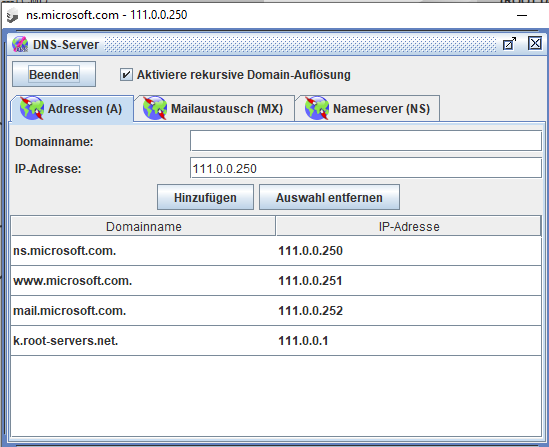Toggle Aktiviere rekursive Domain-Auflösung checkbox
This screenshot has height=447, width=549.
pyautogui.click(x=126, y=75)
